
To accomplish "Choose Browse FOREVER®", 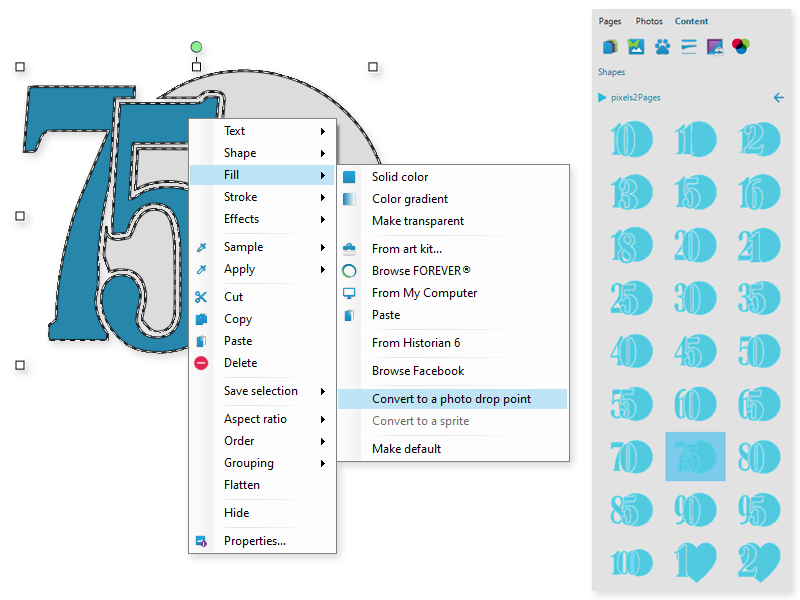I will [x=453, y=271].
